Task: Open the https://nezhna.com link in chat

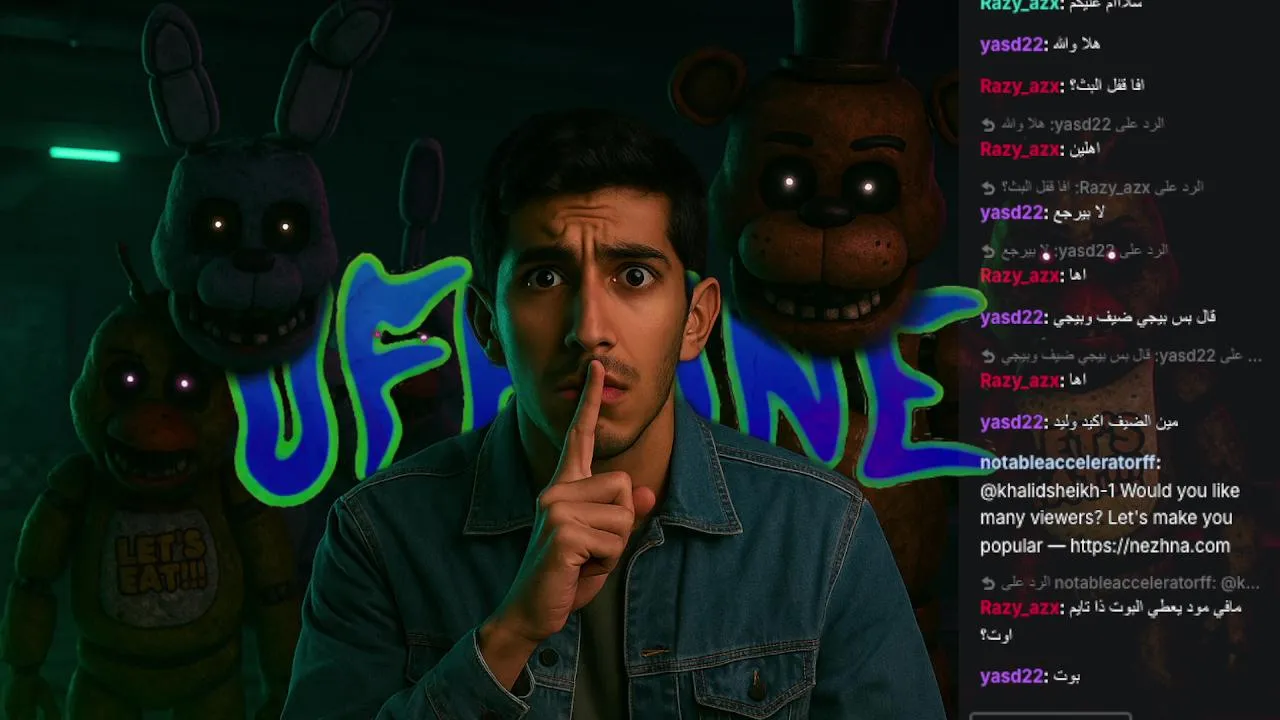Action: pyautogui.click(x=1150, y=546)
